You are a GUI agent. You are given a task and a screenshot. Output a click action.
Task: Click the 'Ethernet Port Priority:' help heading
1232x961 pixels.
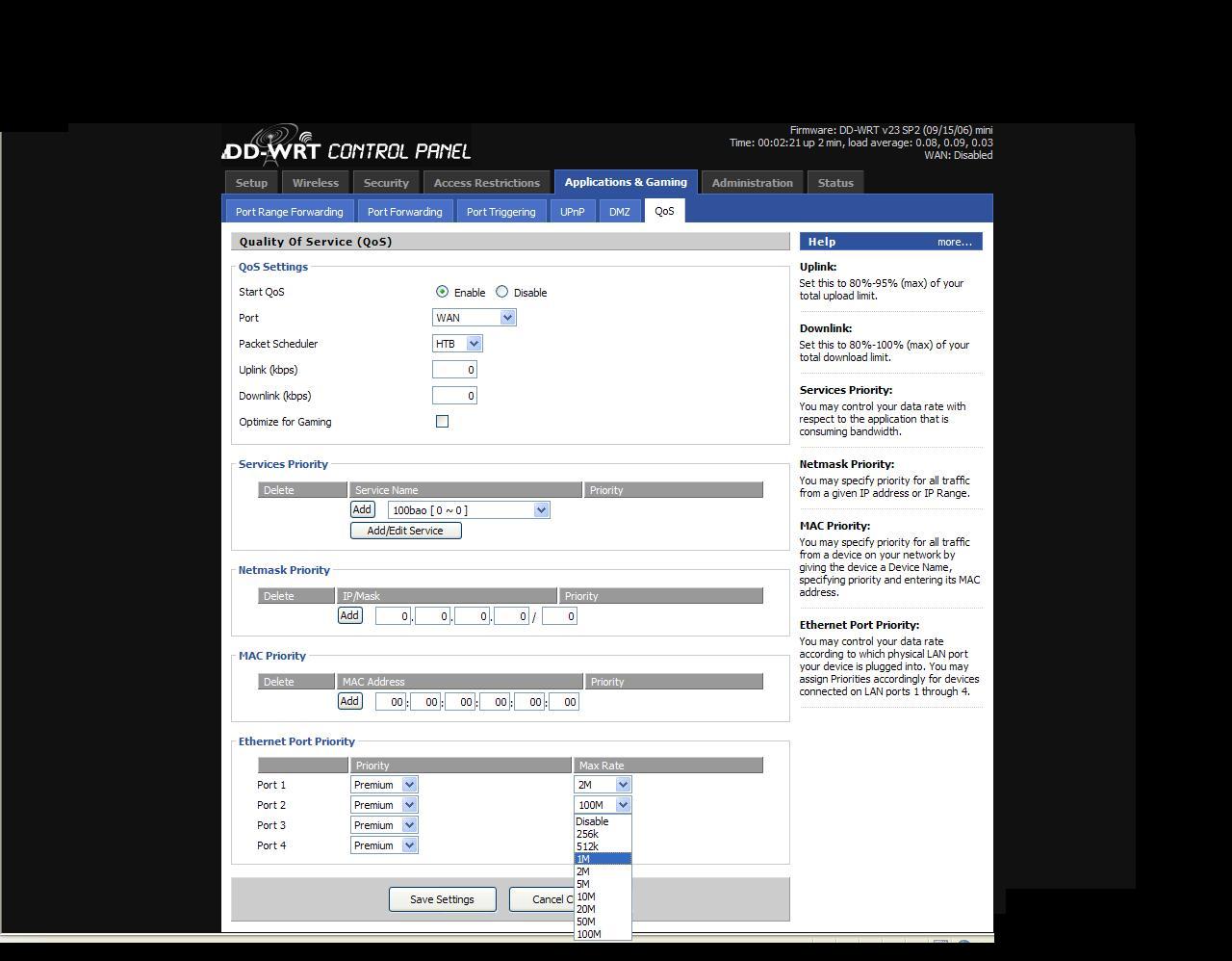(860, 625)
